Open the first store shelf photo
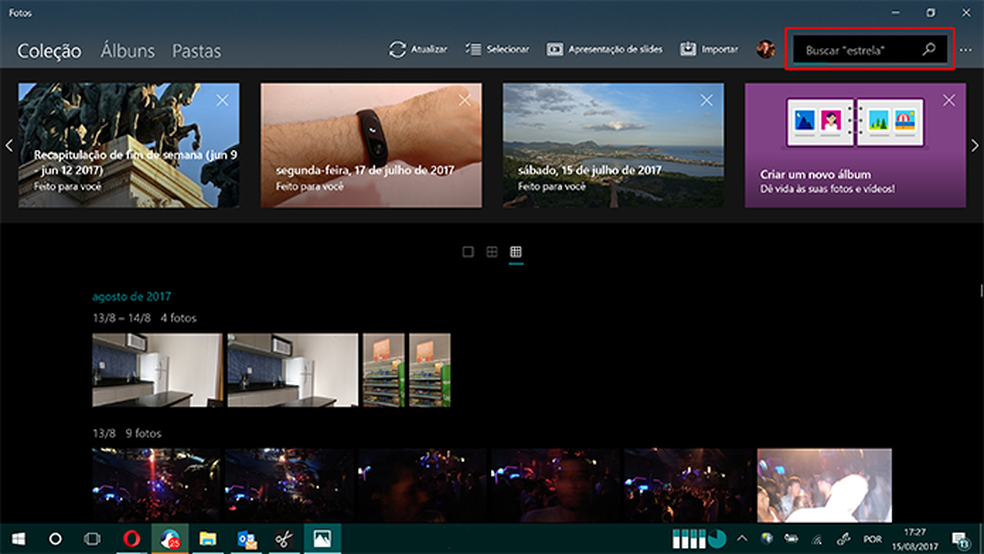Image resolution: width=984 pixels, height=554 pixels. point(383,370)
